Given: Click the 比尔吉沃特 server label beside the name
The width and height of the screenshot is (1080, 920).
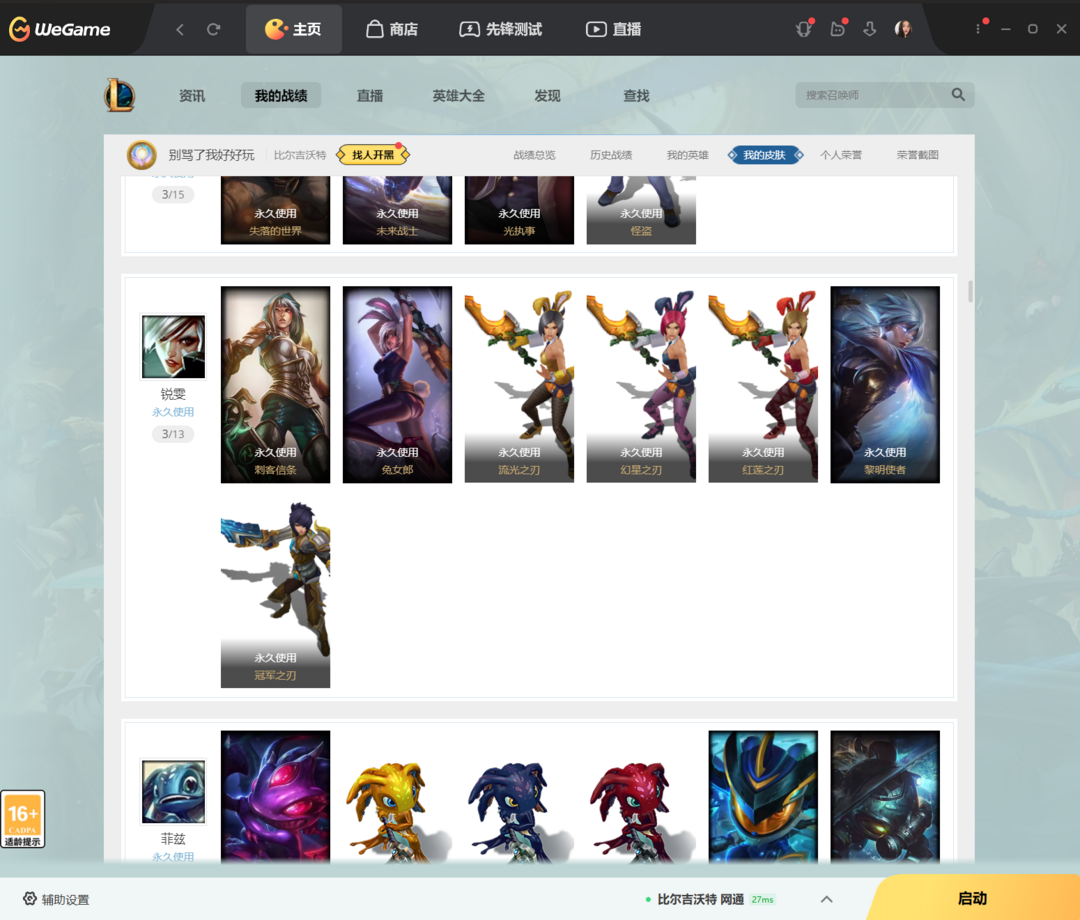Looking at the screenshot, I should [x=300, y=155].
